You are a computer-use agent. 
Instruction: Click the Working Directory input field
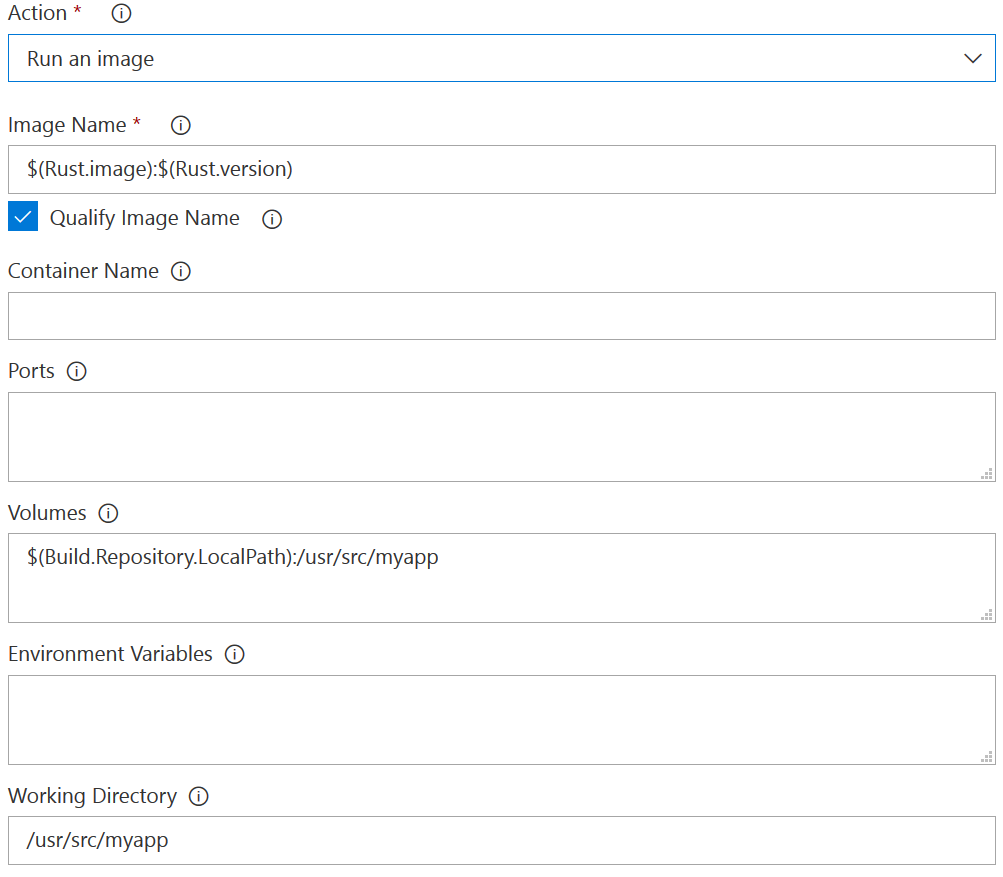click(500, 840)
